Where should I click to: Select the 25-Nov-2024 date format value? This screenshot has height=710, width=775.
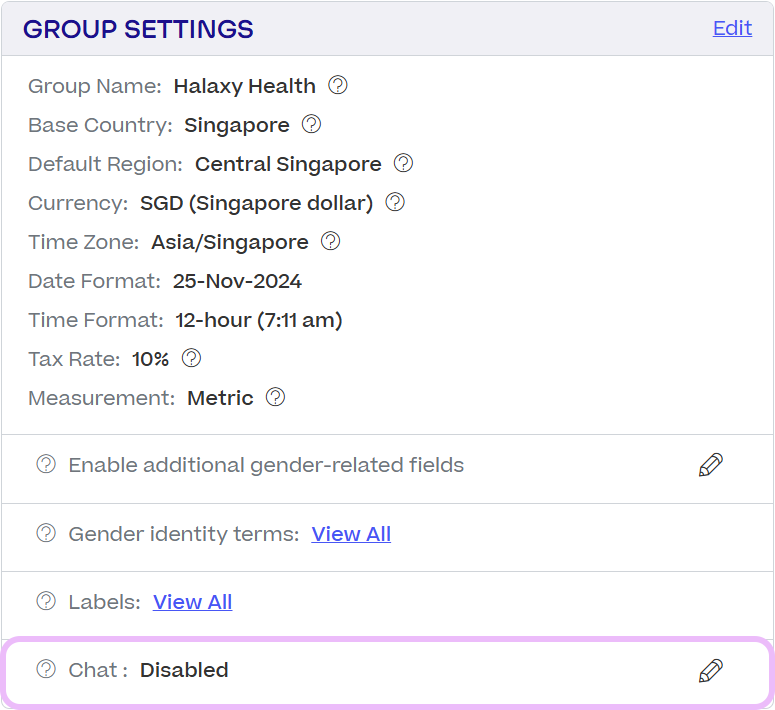pyautogui.click(x=237, y=281)
